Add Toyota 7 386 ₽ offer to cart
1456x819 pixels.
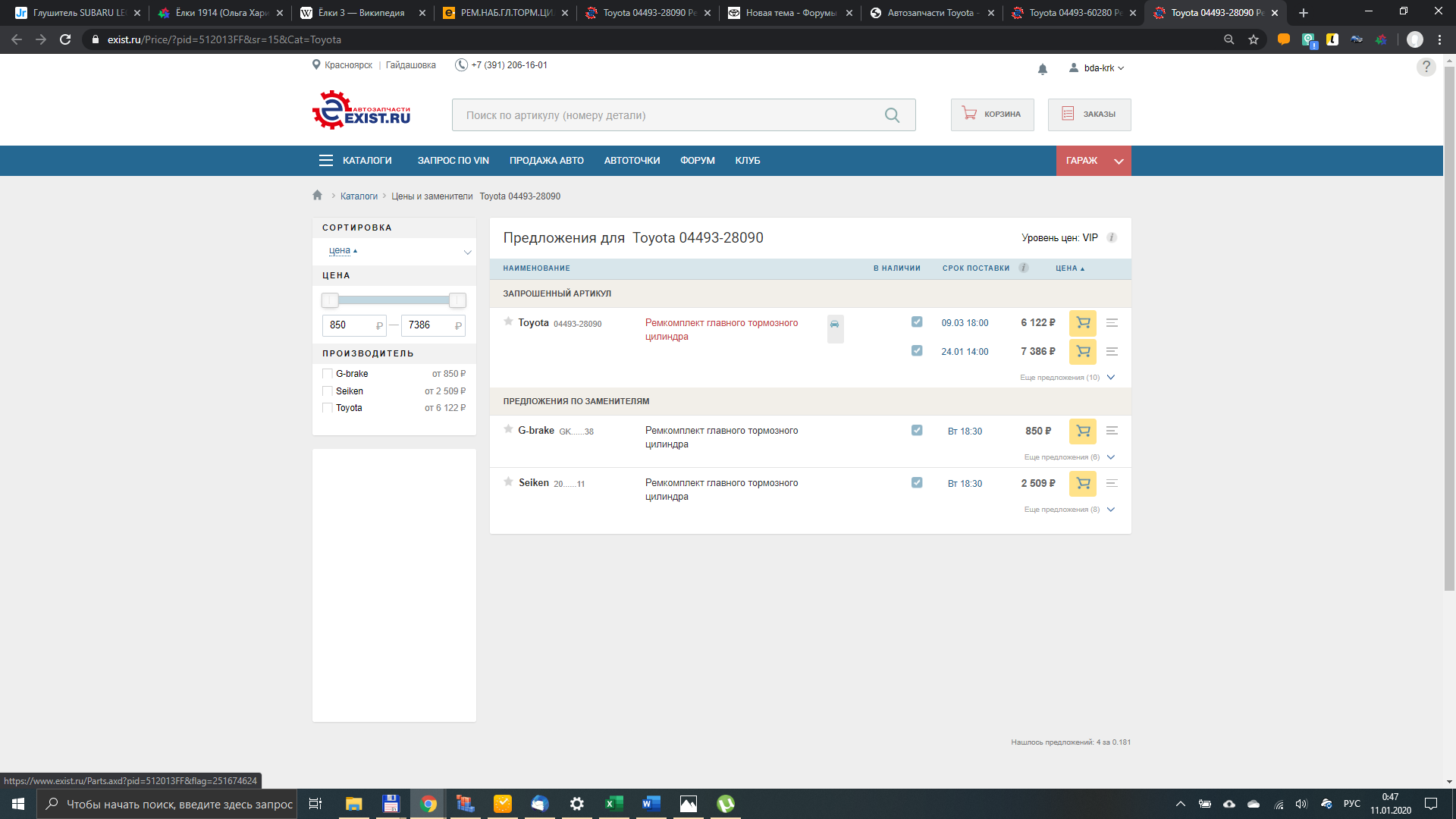click(x=1082, y=352)
